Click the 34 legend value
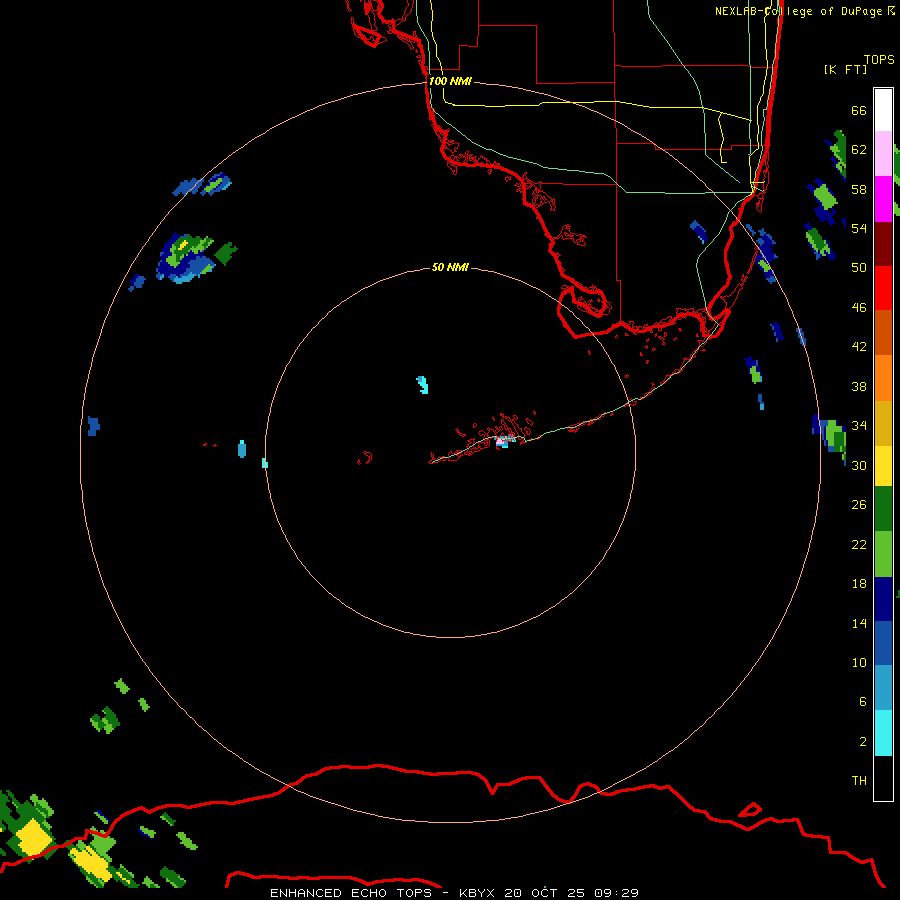The image size is (900, 900). [859, 426]
